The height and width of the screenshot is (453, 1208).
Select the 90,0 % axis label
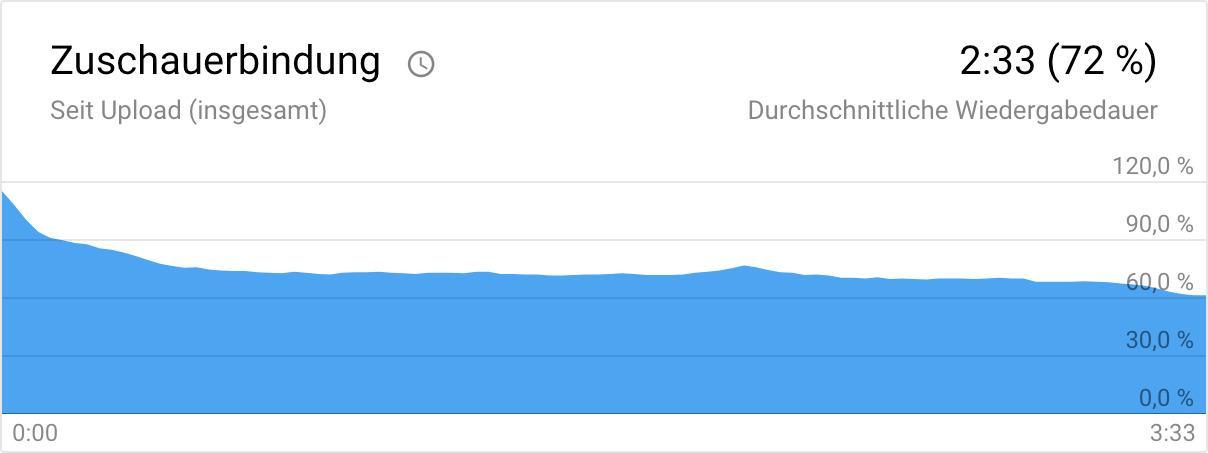click(1159, 224)
